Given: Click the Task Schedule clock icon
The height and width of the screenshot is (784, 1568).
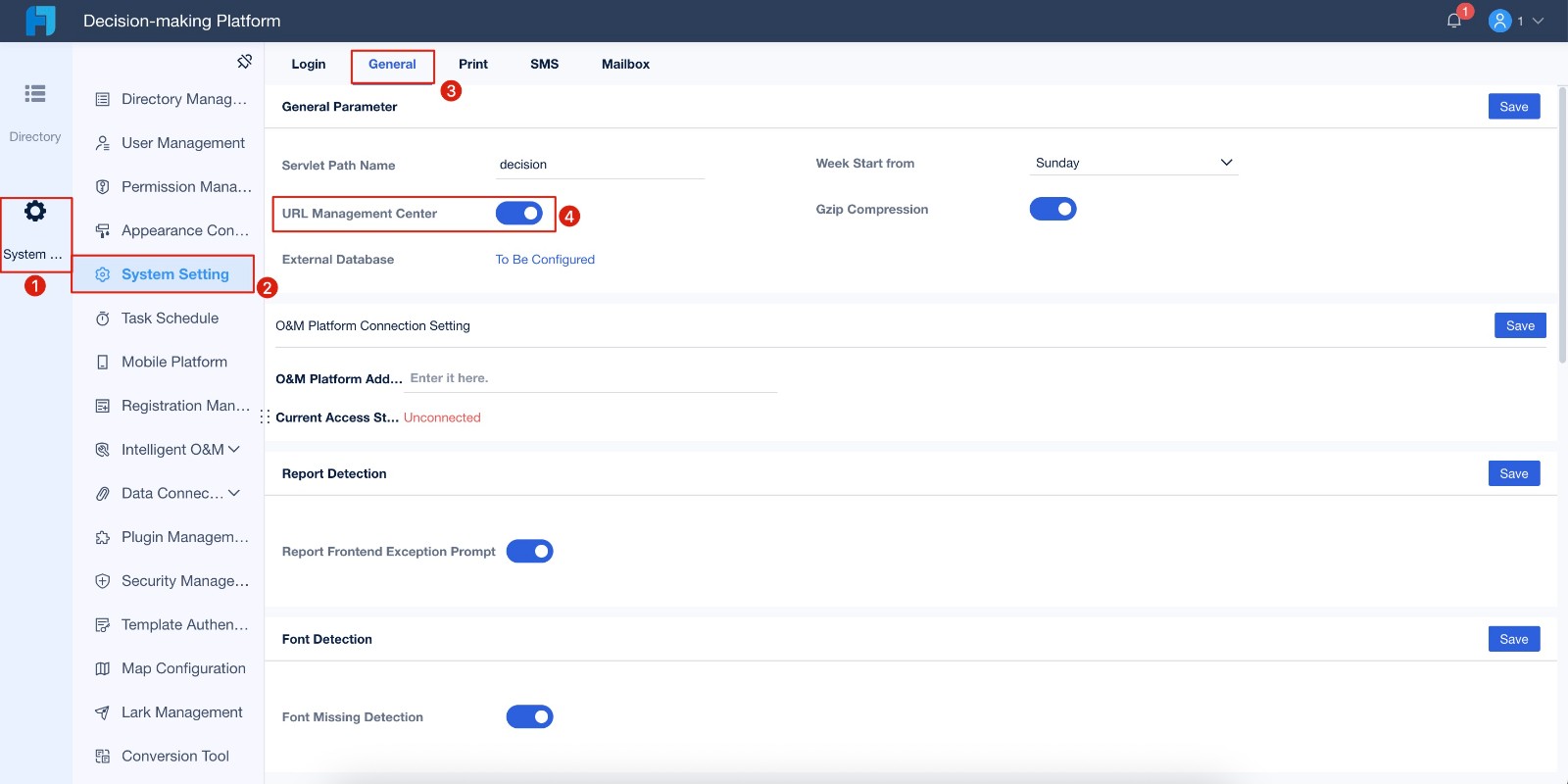Looking at the screenshot, I should point(102,318).
